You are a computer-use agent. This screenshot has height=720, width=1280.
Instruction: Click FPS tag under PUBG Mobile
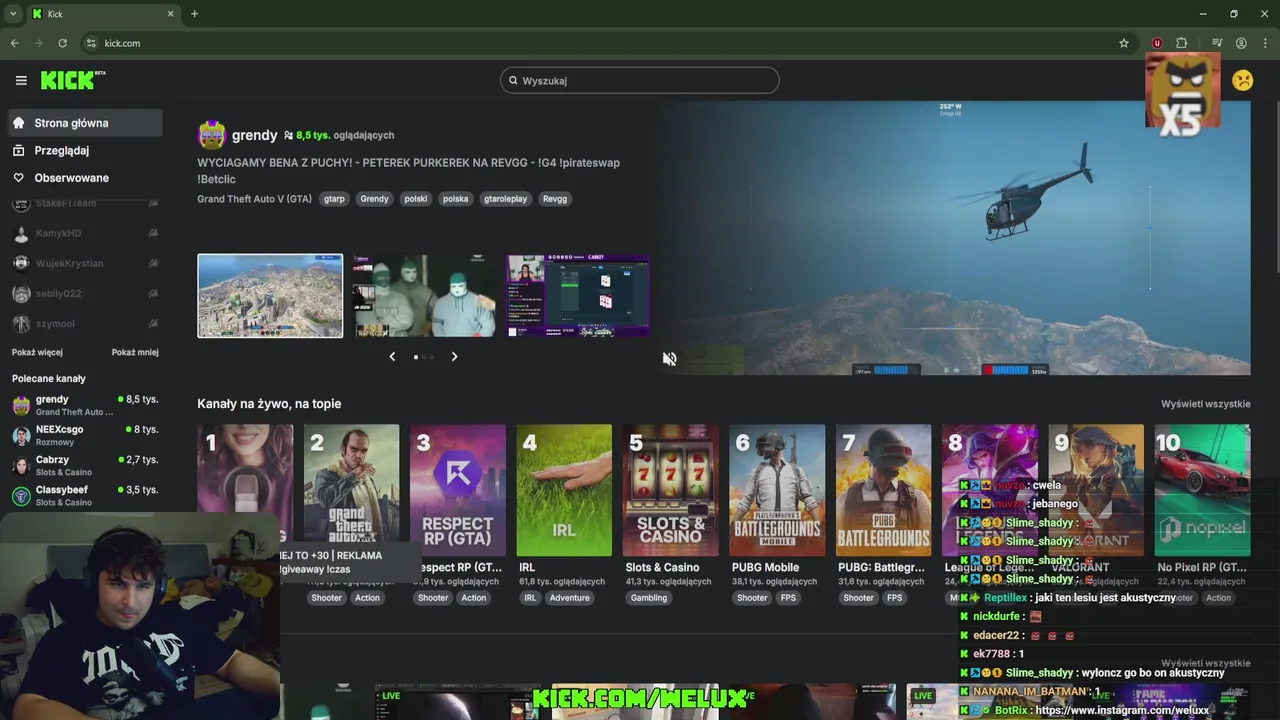[x=788, y=598]
